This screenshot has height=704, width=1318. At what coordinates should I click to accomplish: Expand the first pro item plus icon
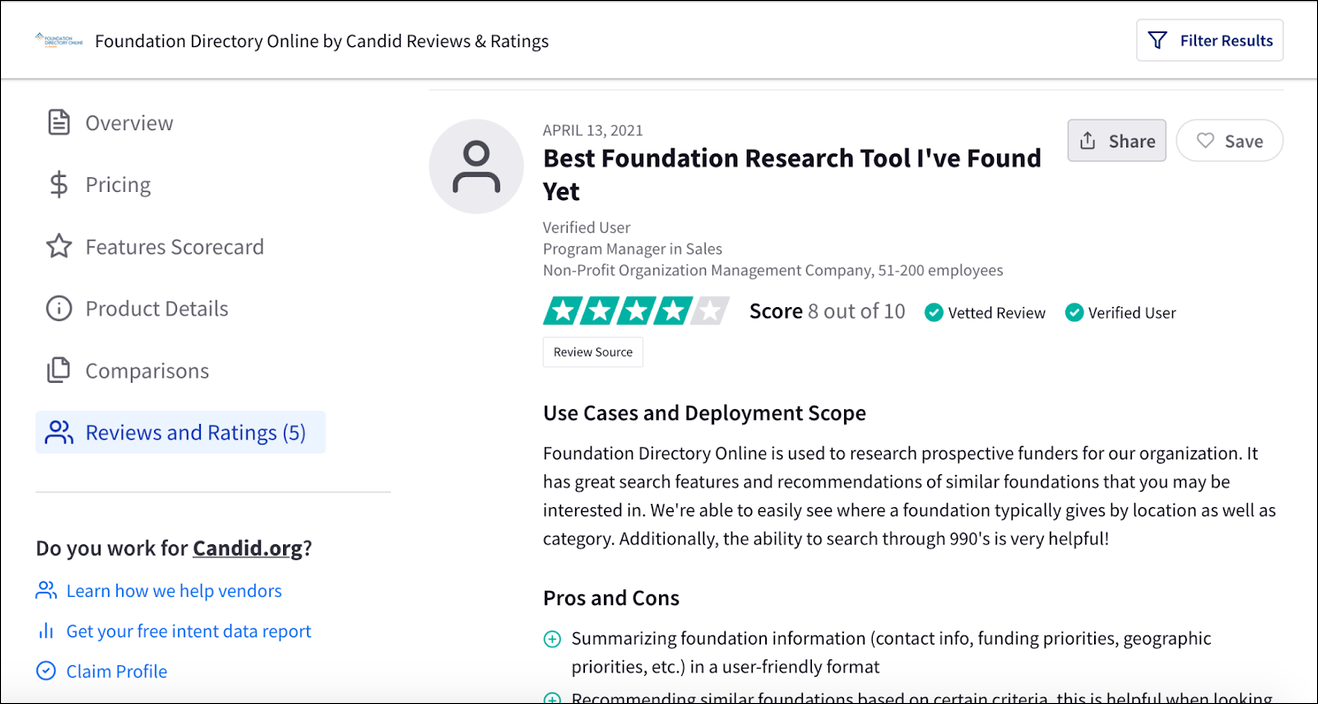point(552,637)
